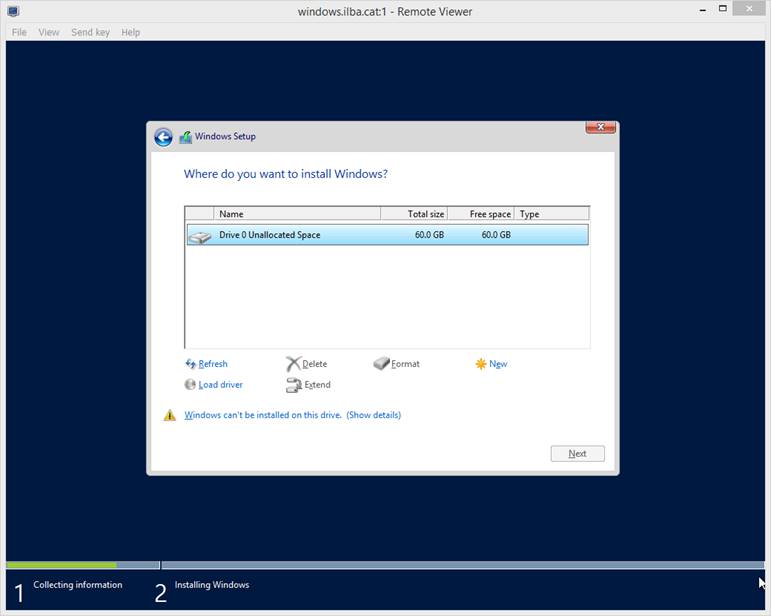Close the Windows Setup dialog
The width and height of the screenshot is (771, 616).
click(600, 127)
